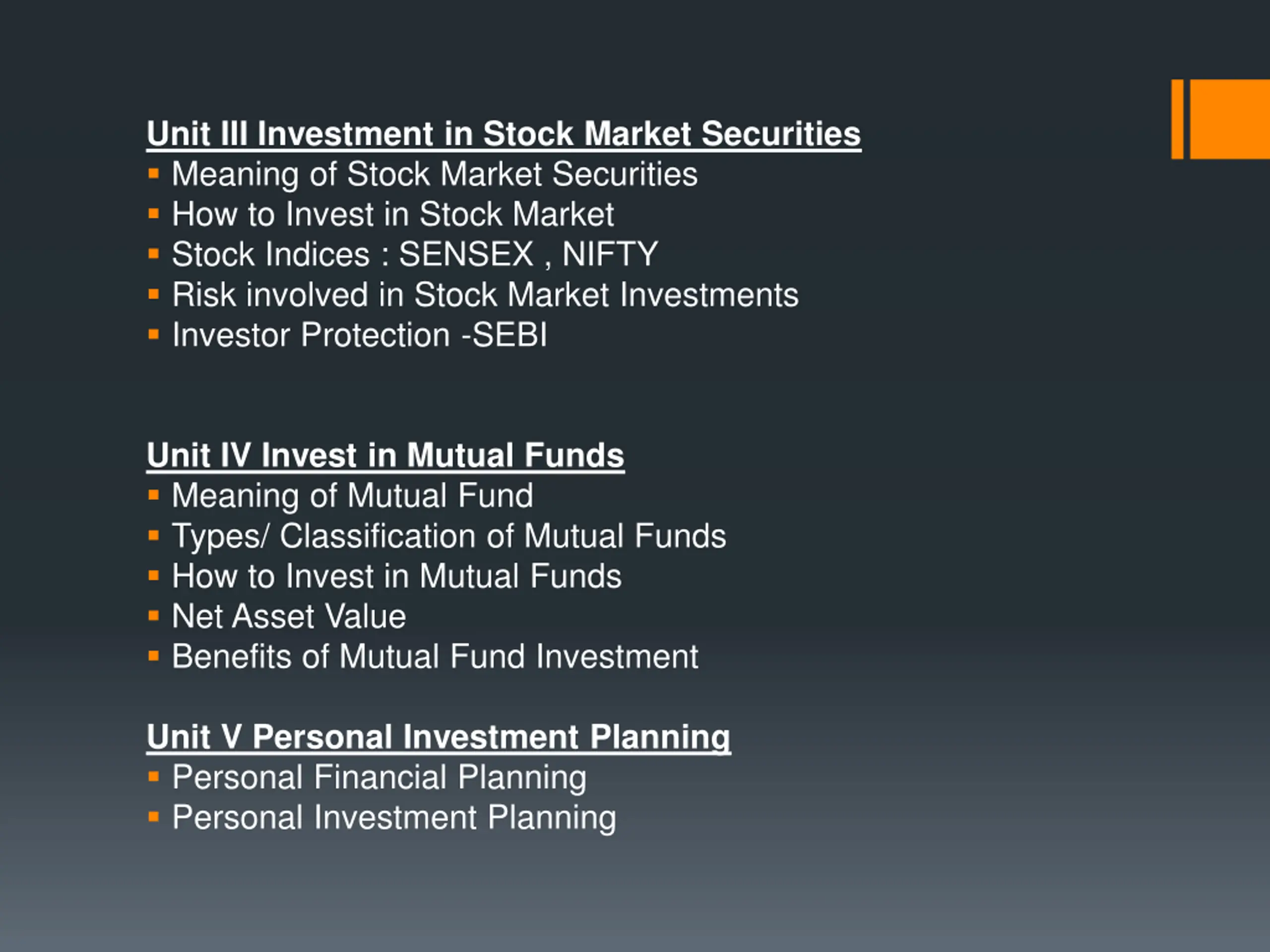Click the text Meaning of Stock Market Securities

(434, 174)
